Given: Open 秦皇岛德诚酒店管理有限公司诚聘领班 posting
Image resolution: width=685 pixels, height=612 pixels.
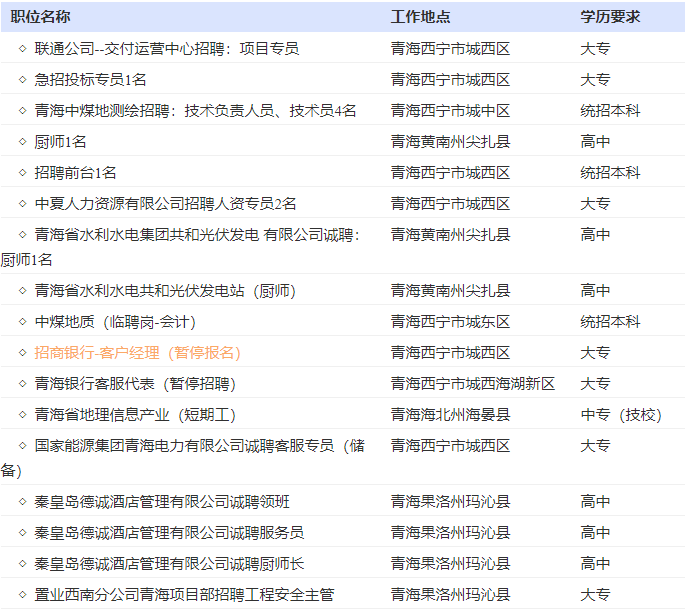Looking at the screenshot, I should (162, 502).
